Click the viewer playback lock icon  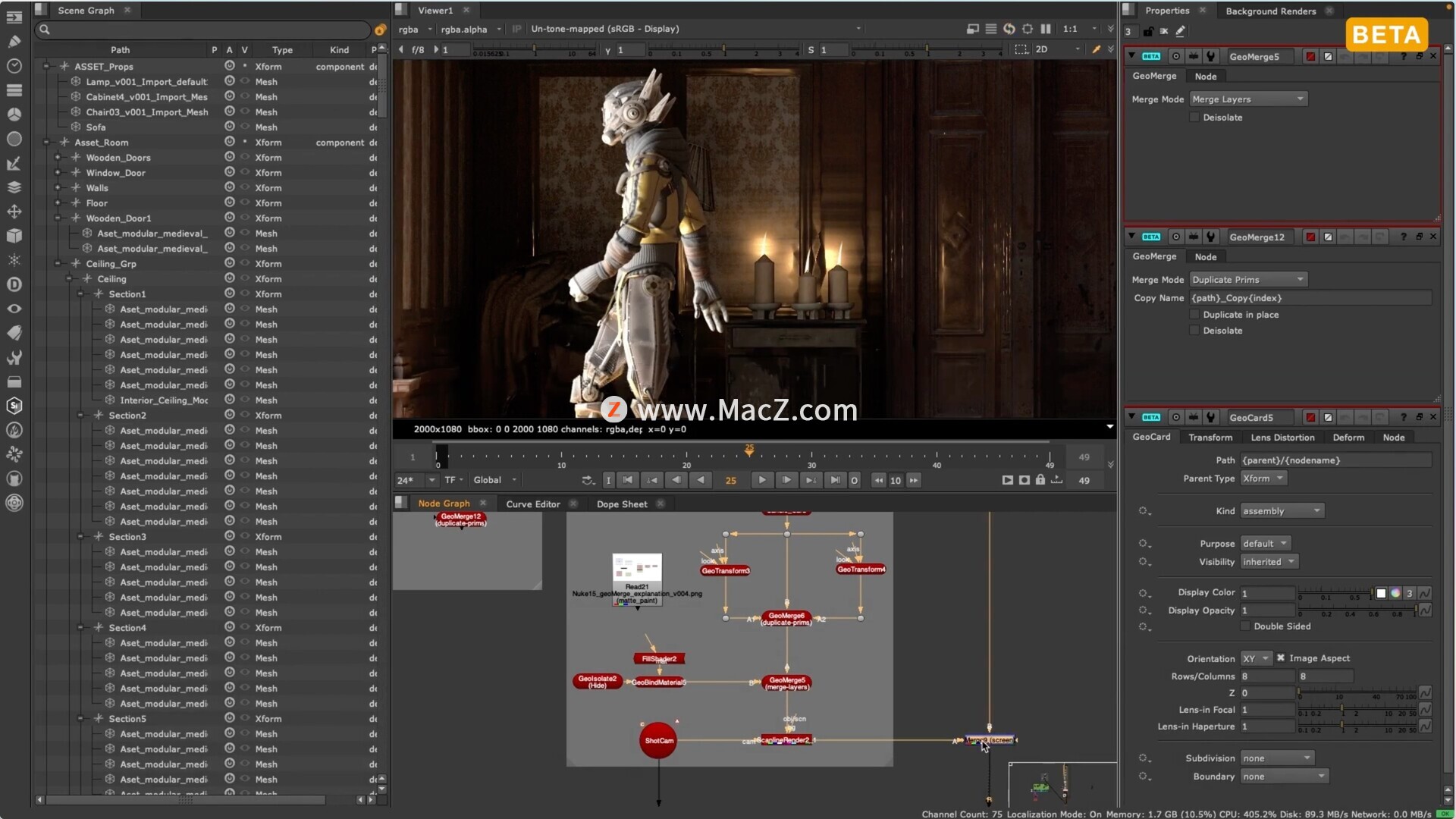pyautogui.click(x=1040, y=480)
